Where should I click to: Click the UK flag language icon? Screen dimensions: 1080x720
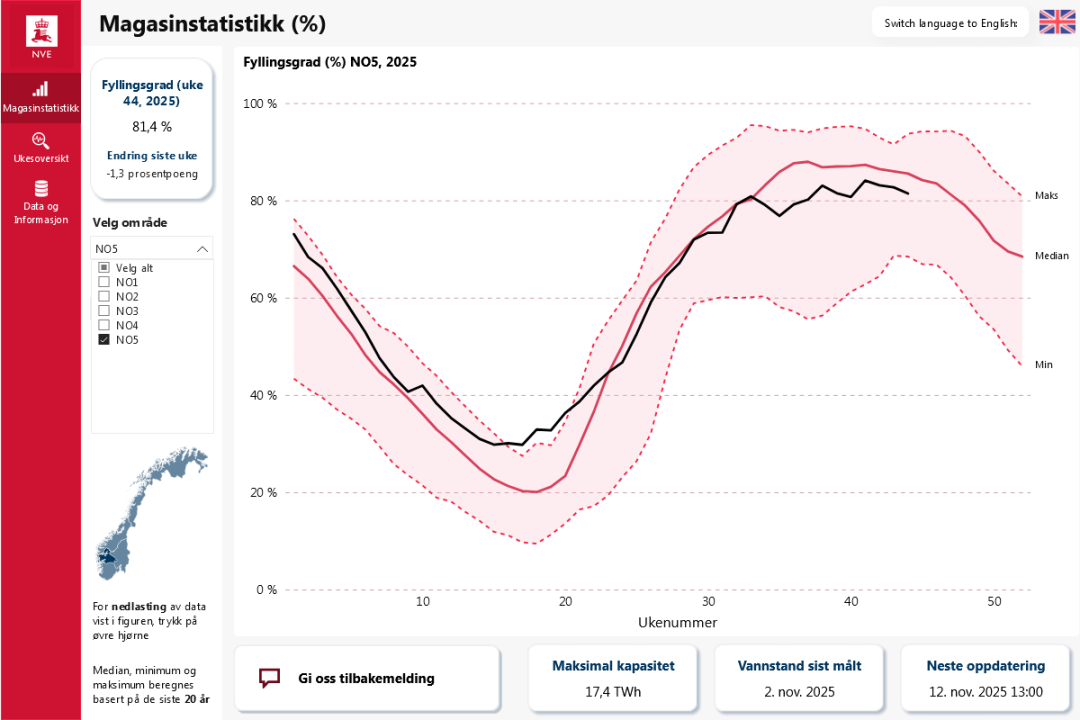click(1057, 22)
